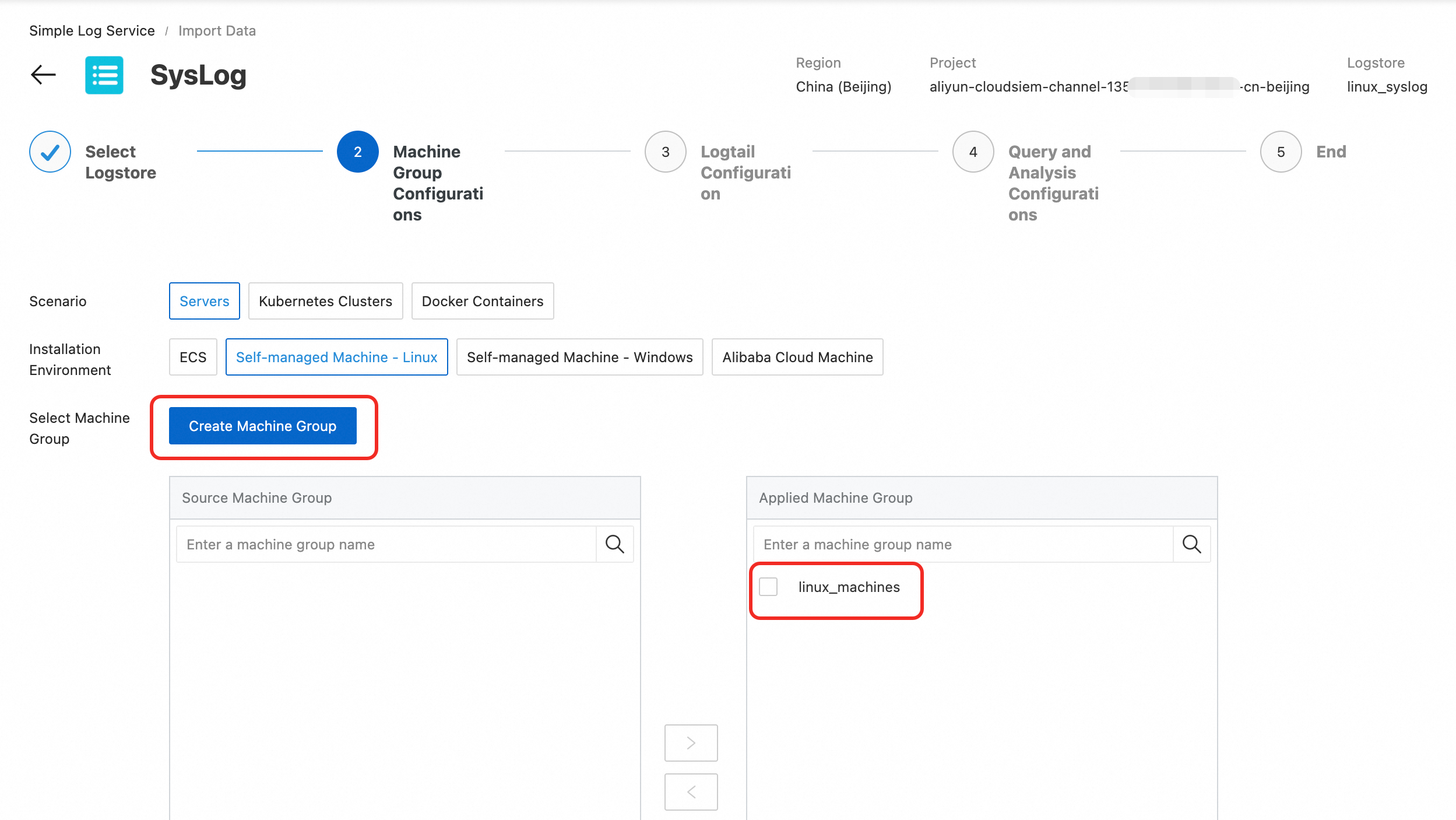Focus the Applied Machine Group search field

963,544
